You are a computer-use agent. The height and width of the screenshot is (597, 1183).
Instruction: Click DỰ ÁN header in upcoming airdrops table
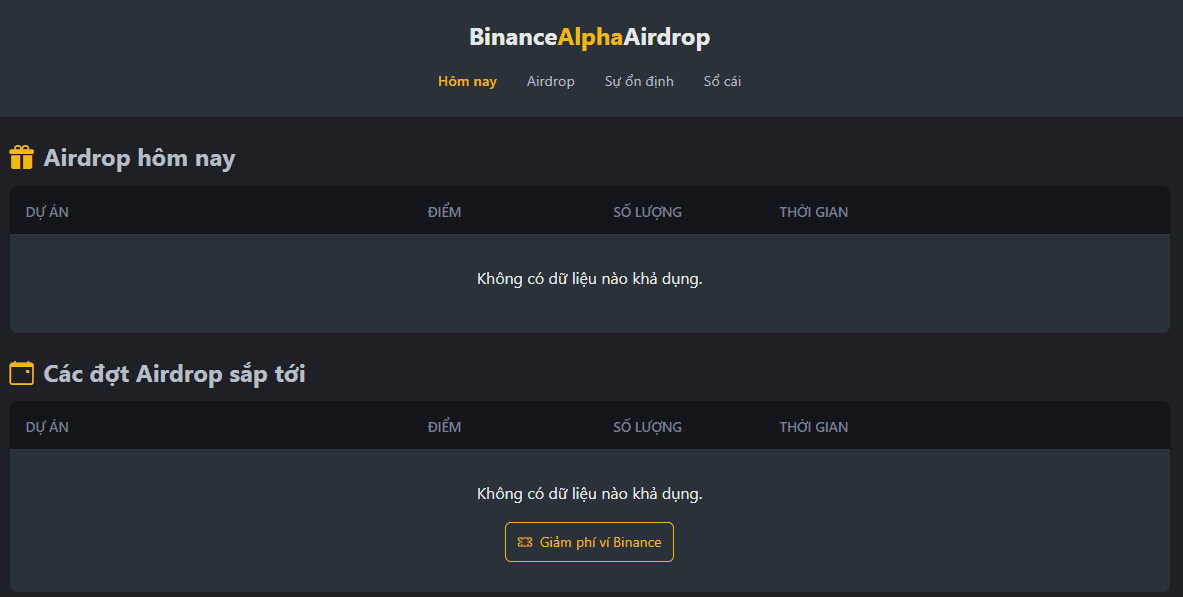click(47, 427)
